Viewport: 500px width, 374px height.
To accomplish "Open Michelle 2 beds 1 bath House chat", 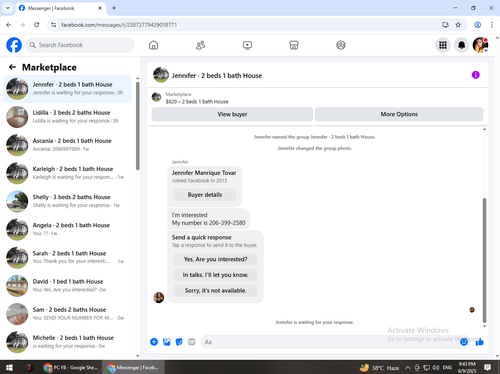I will pyautogui.click(x=67, y=342).
